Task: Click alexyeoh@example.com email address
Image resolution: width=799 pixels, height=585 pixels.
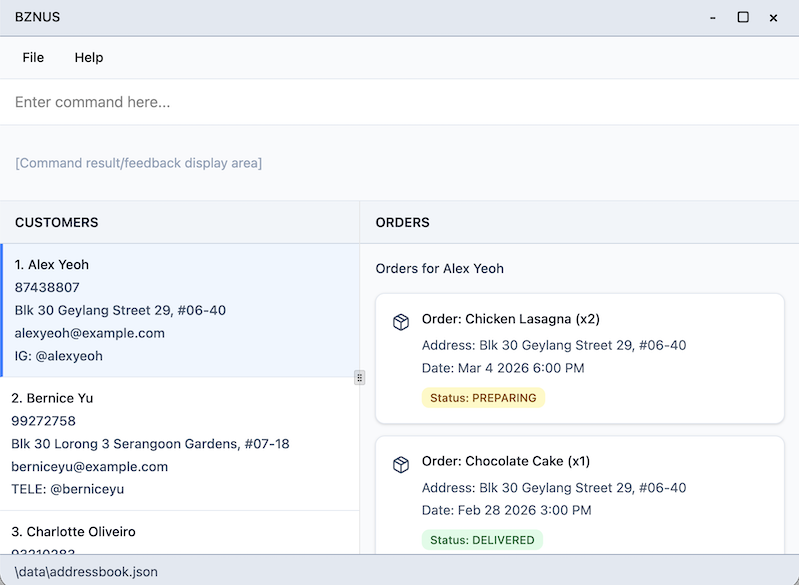Action: (x=90, y=333)
